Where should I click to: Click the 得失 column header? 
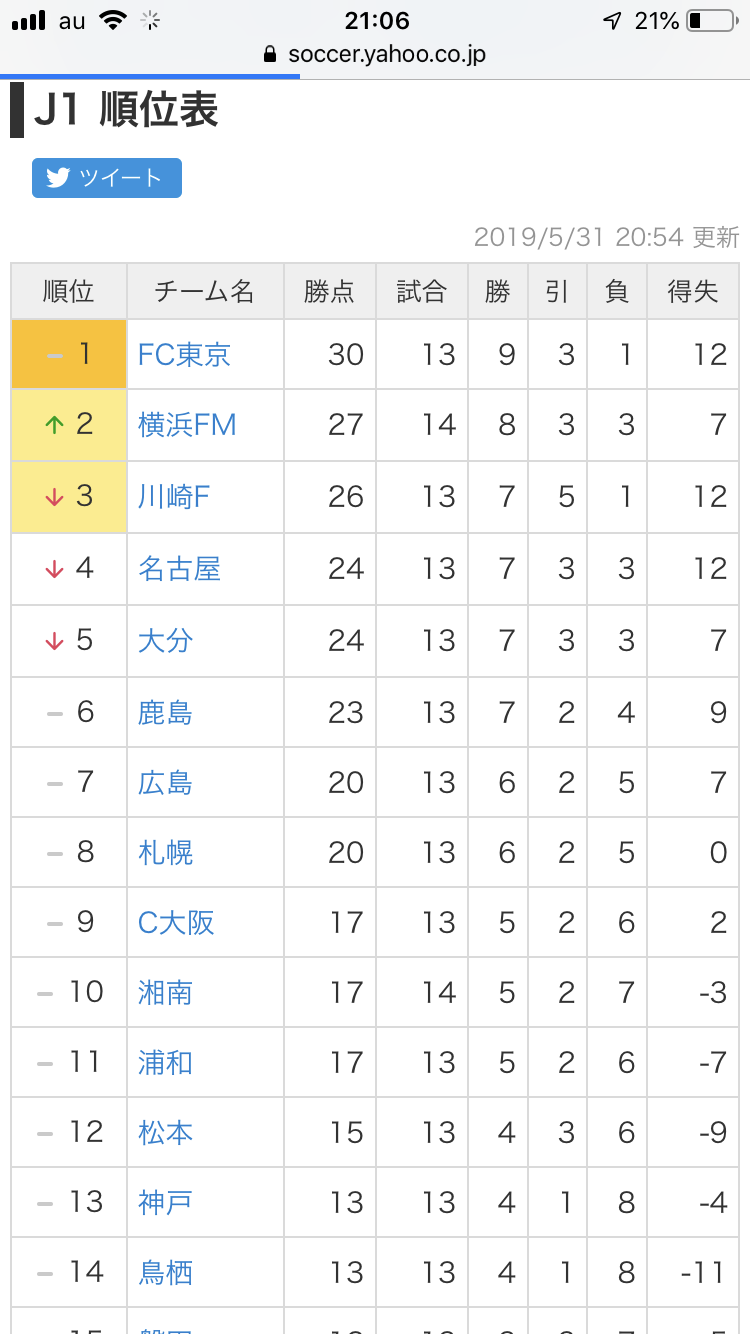[x=693, y=291]
